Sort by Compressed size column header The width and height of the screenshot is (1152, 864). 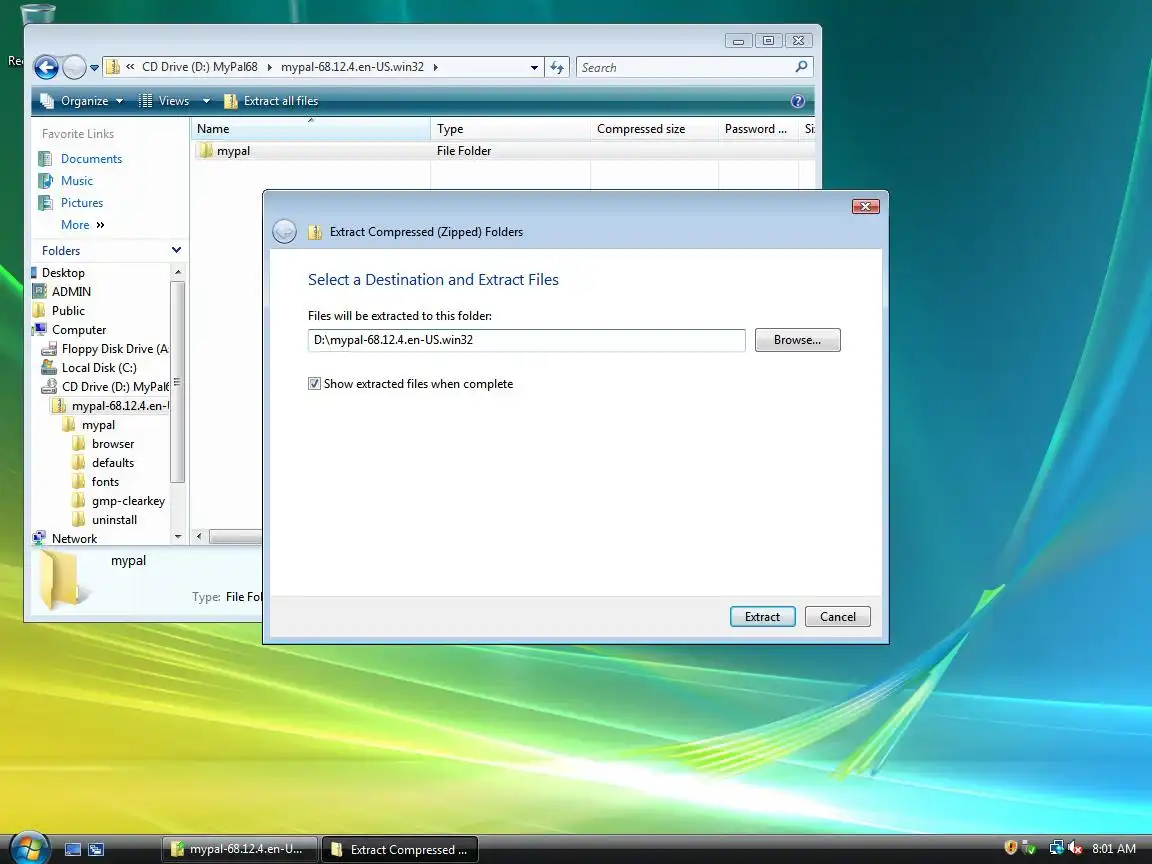tap(655, 129)
